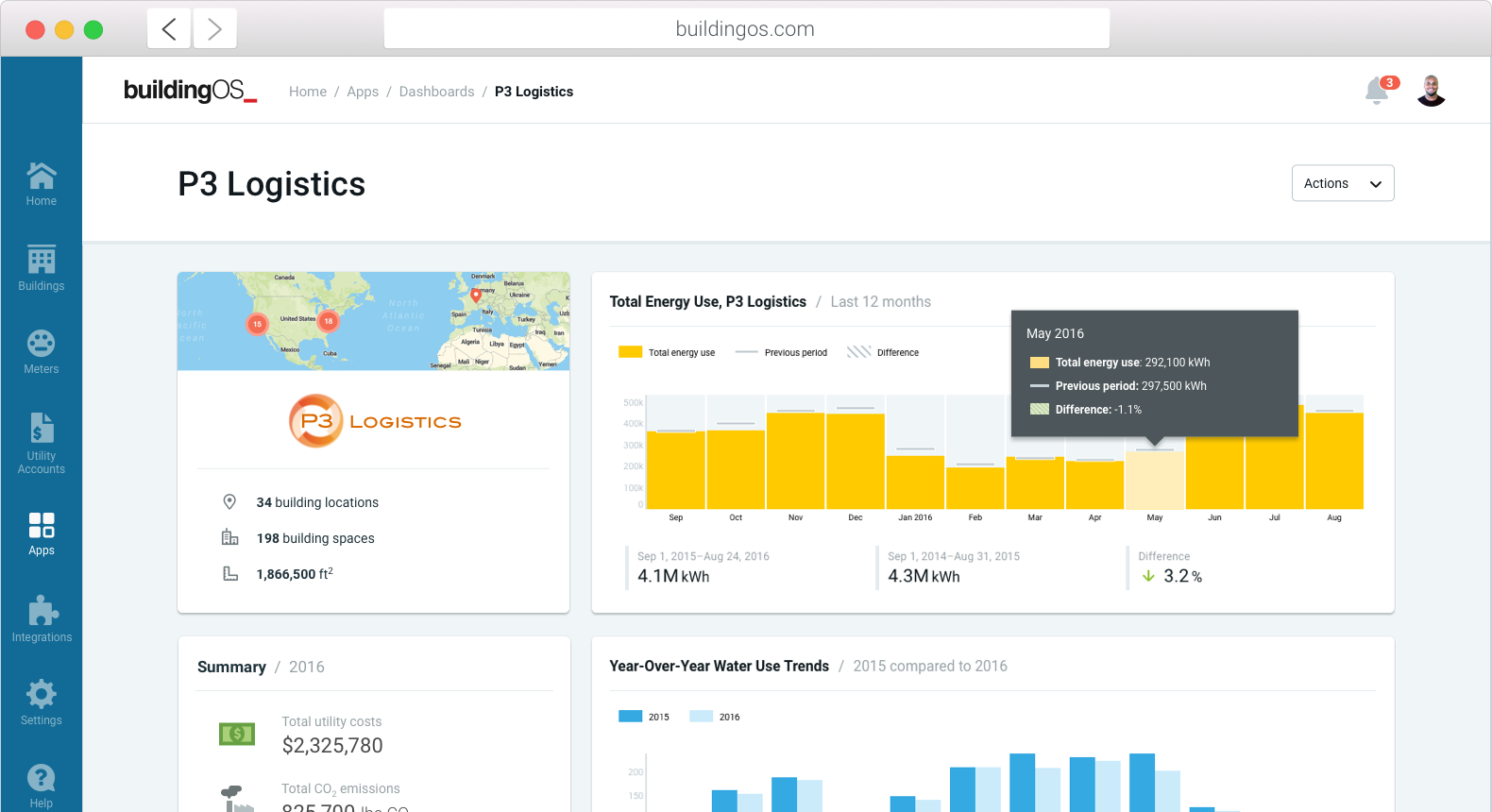The width and height of the screenshot is (1492, 812).
Task: Click the '$2,325,780' total utility costs
Action: click(x=332, y=745)
